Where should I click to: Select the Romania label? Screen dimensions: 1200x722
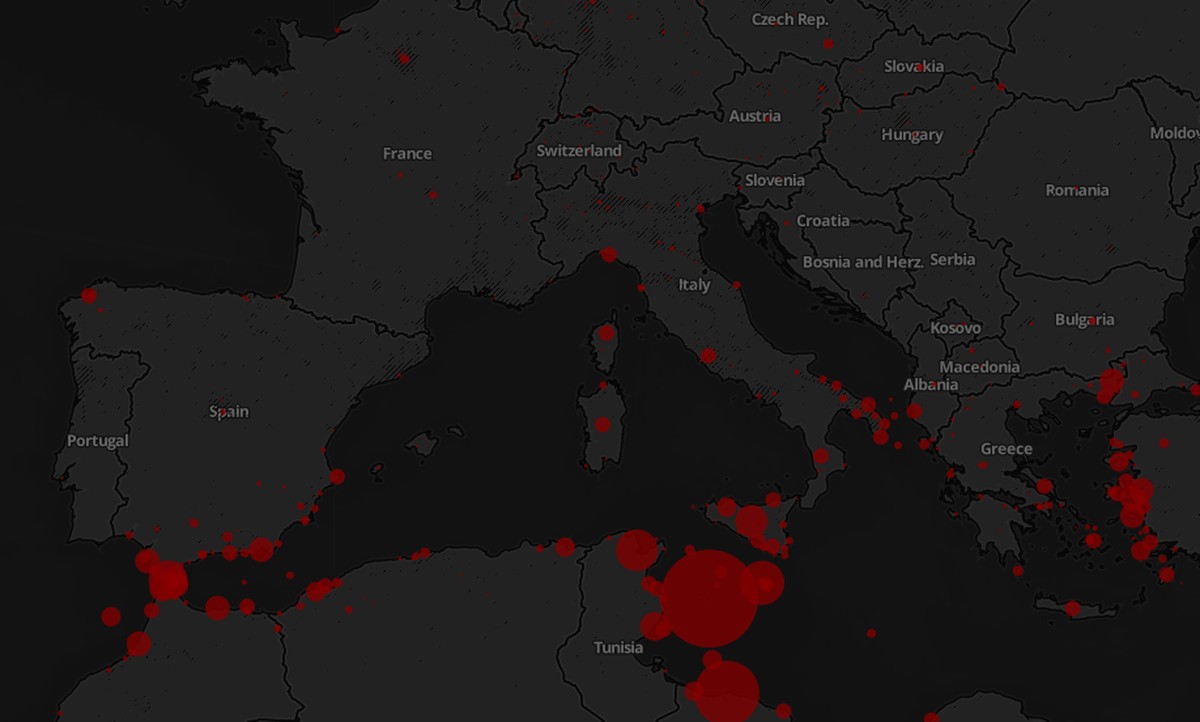click(1077, 190)
